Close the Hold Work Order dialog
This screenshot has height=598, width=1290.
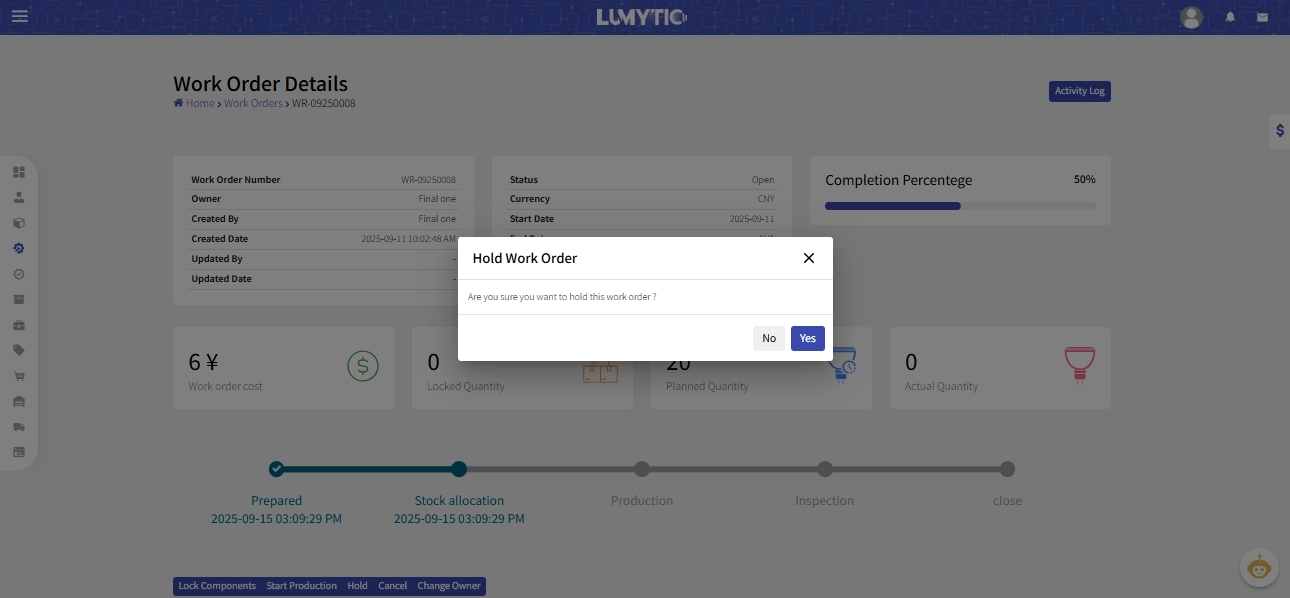pyautogui.click(x=808, y=258)
